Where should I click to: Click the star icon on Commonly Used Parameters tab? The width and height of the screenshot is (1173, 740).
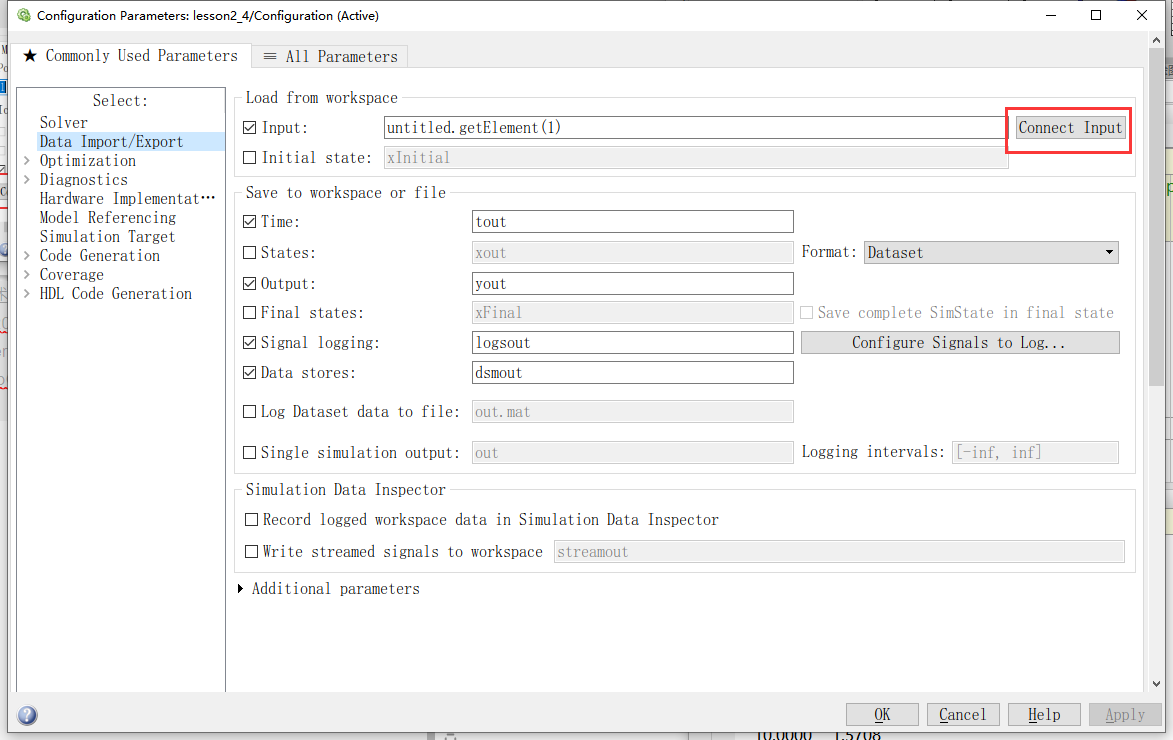coord(31,55)
